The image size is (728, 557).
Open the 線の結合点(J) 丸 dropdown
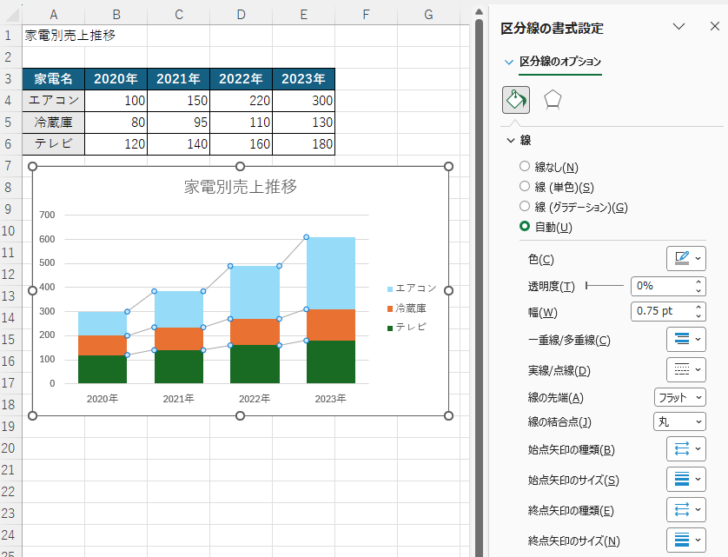pos(680,421)
